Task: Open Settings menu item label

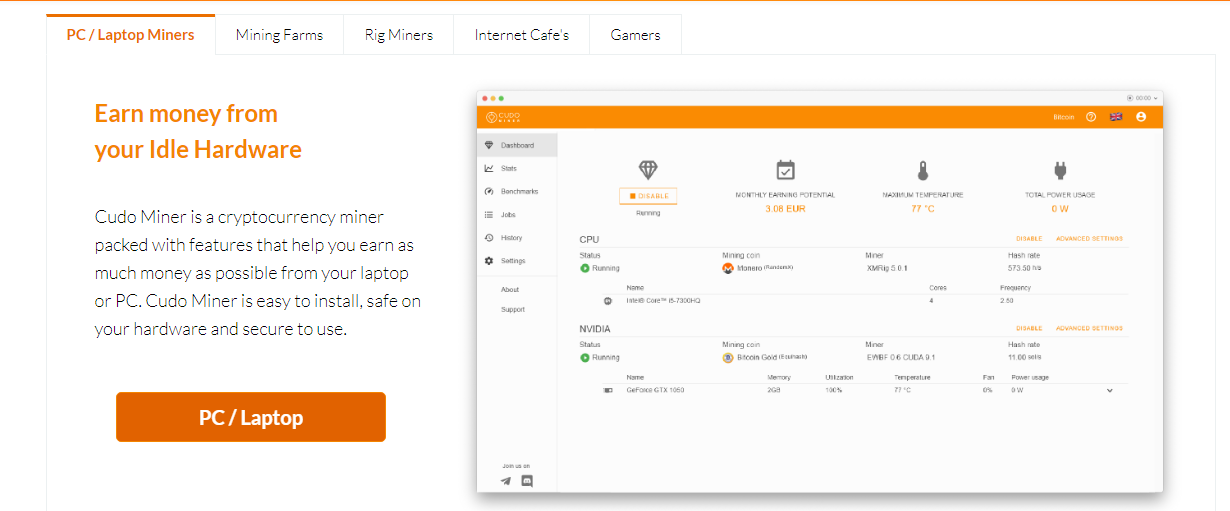Action: pos(513,261)
